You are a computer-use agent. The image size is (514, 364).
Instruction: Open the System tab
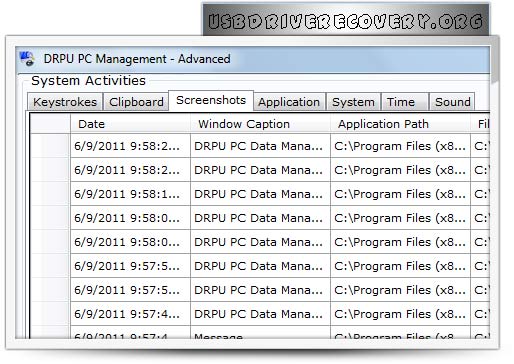[353, 102]
